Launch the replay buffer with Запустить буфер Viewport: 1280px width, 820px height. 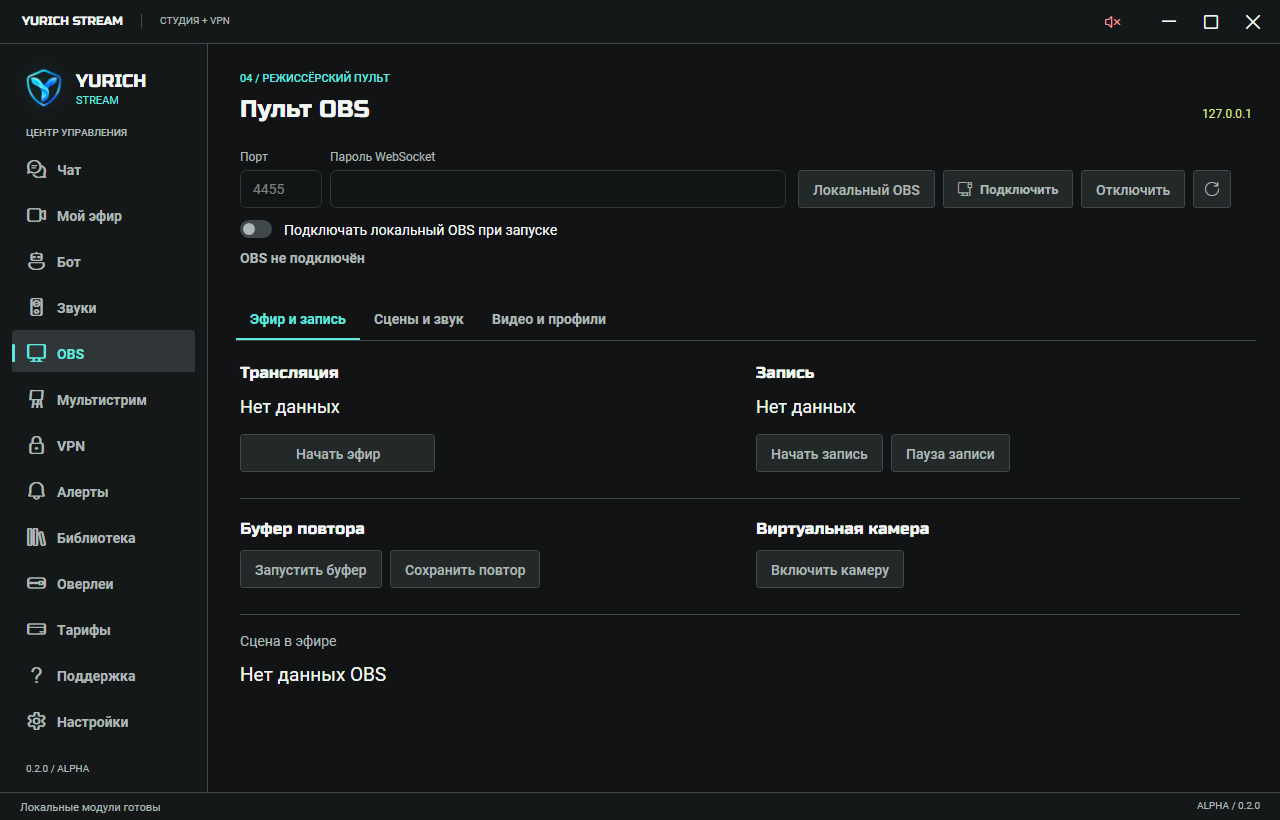point(311,569)
